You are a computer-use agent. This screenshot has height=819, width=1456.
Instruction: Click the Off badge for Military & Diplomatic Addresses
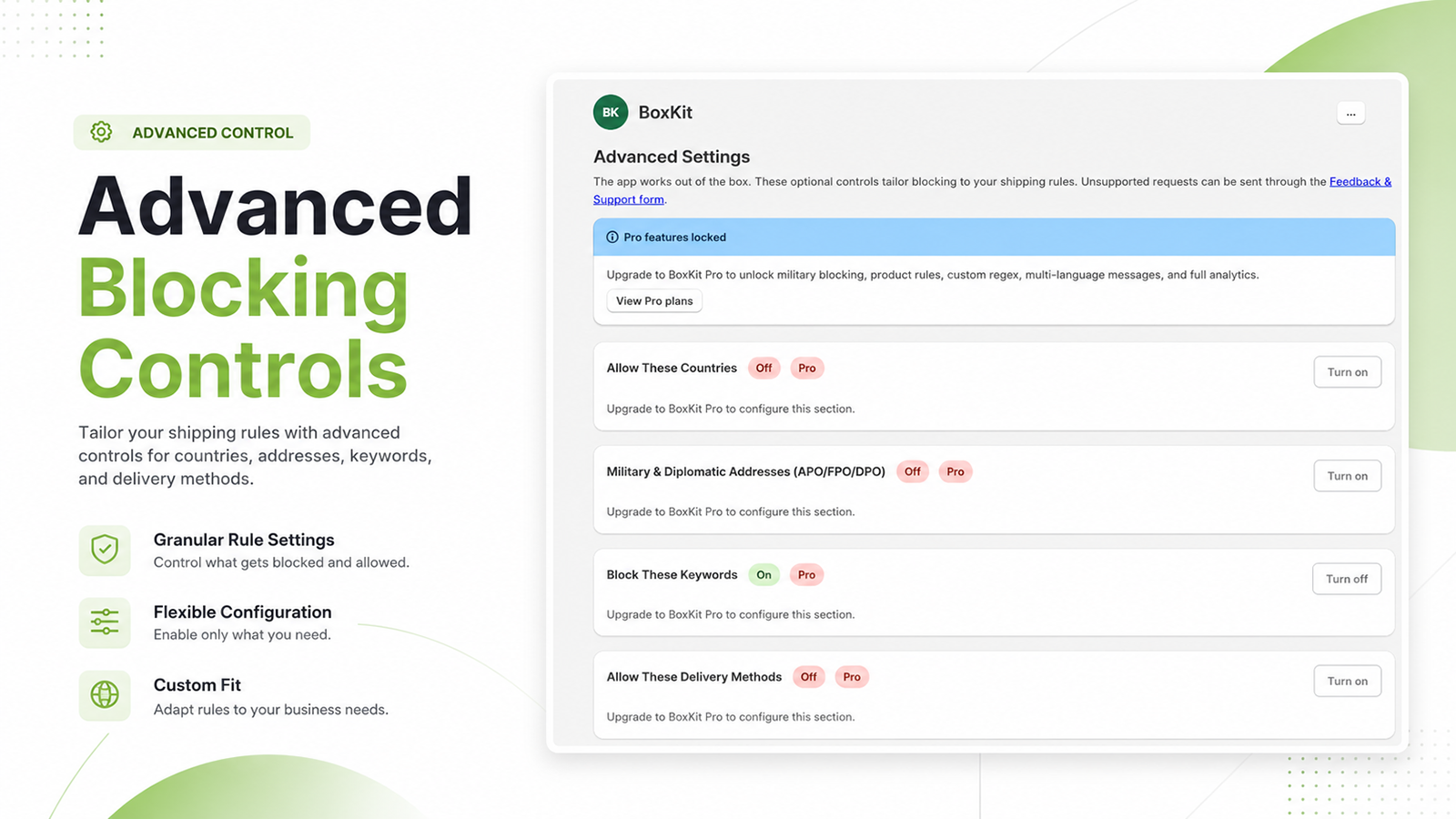(913, 472)
